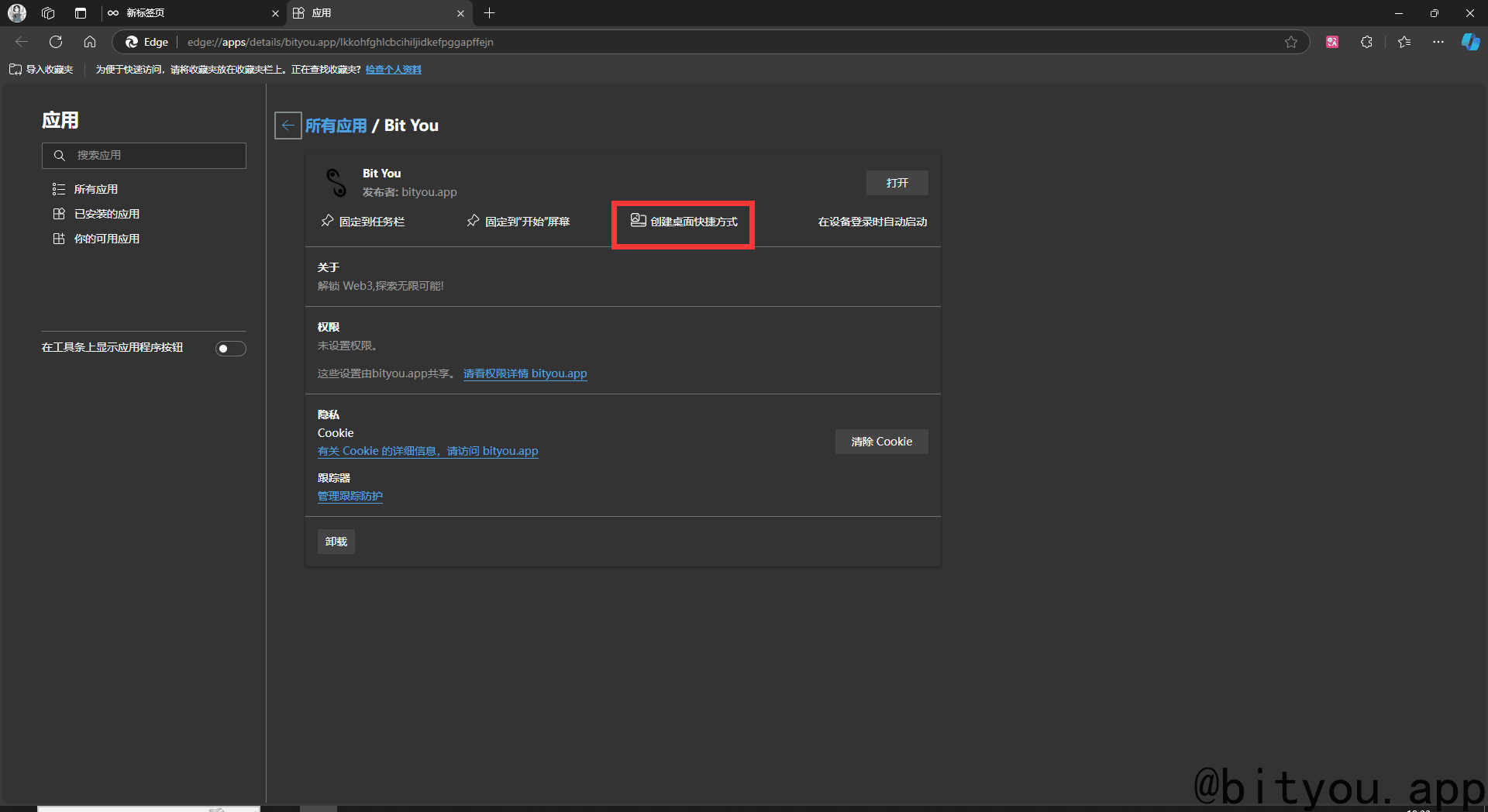Close the 应用 tab
This screenshot has width=1488, height=812.
(460, 13)
